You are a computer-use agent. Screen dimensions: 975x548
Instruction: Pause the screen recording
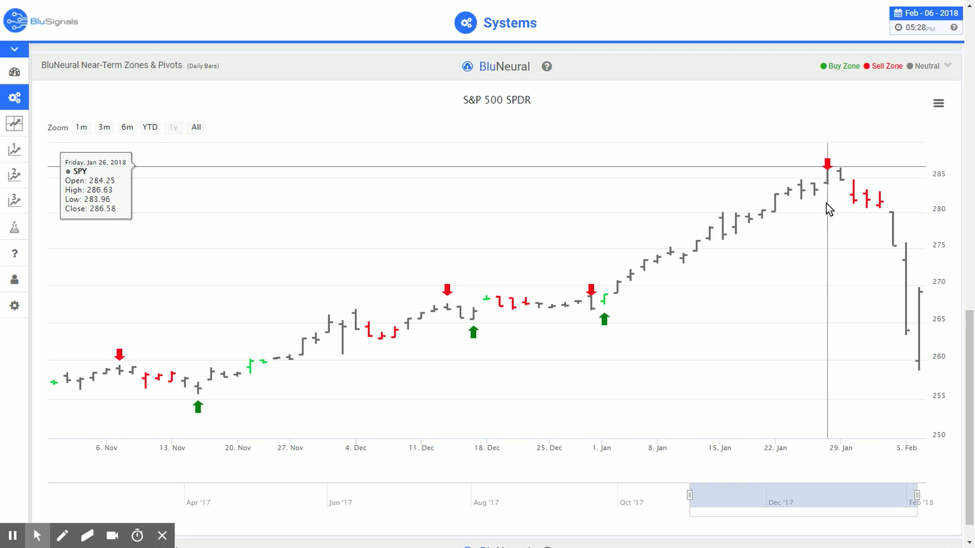12,536
